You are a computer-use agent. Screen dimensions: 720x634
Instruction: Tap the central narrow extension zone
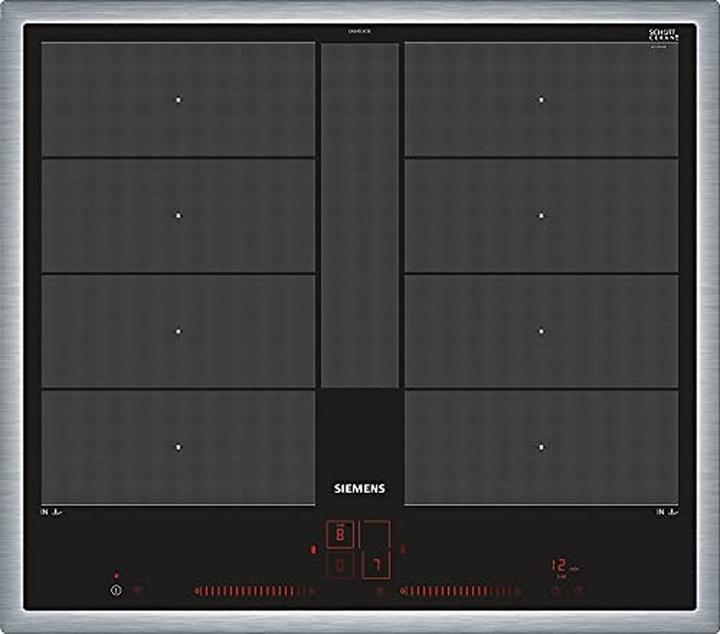point(359,215)
